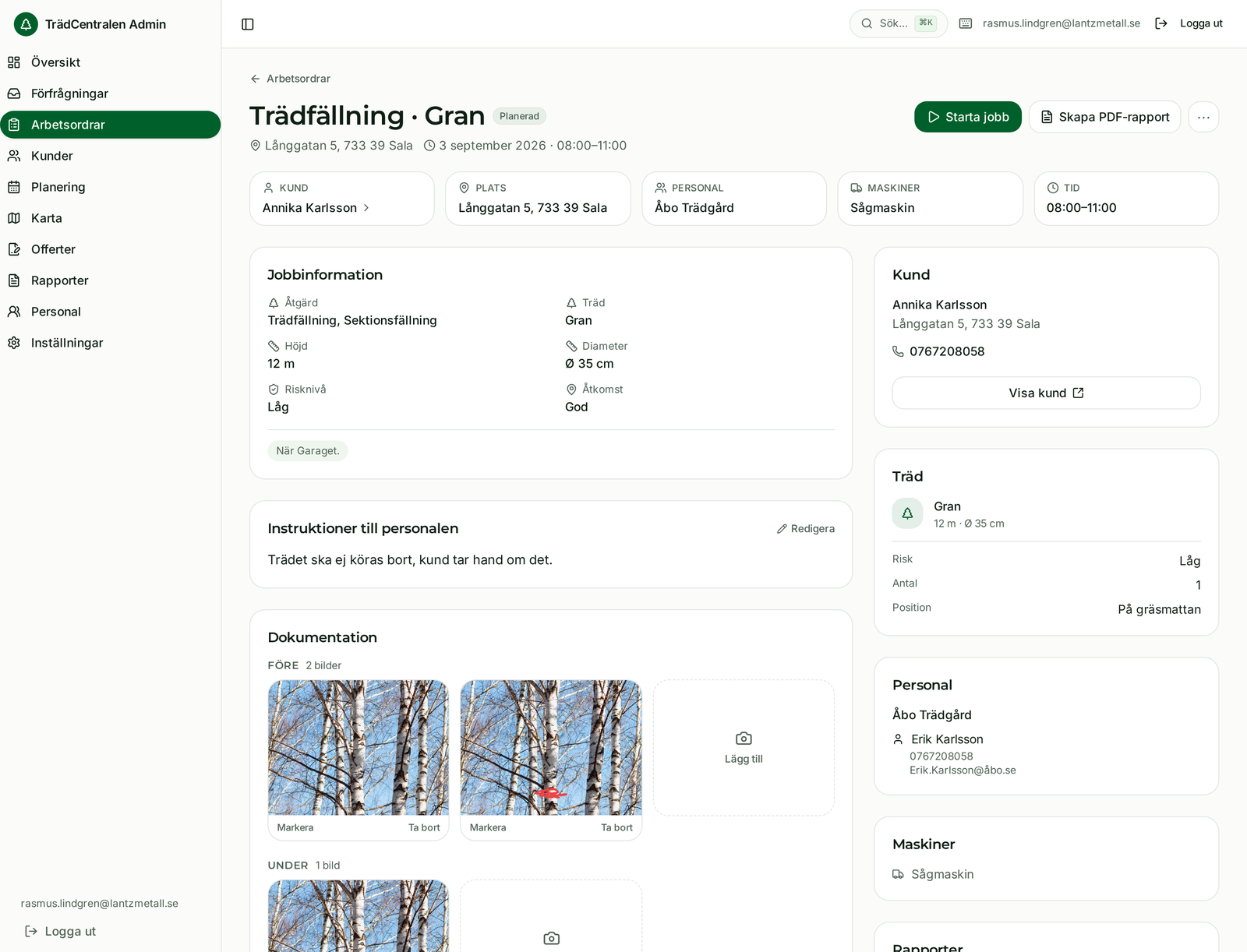This screenshot has width=1247, height=952.
Task: Click the Planerad status badge
Action: pos(519,116)
